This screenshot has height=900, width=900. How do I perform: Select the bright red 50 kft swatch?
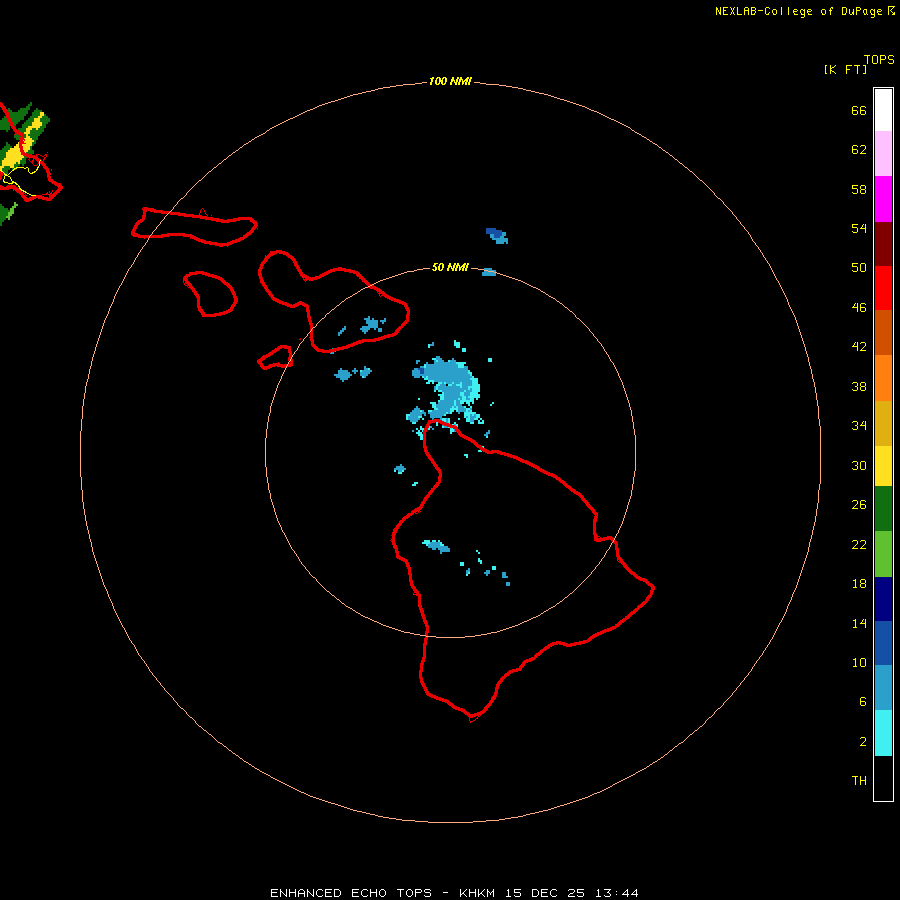(883, 288)
